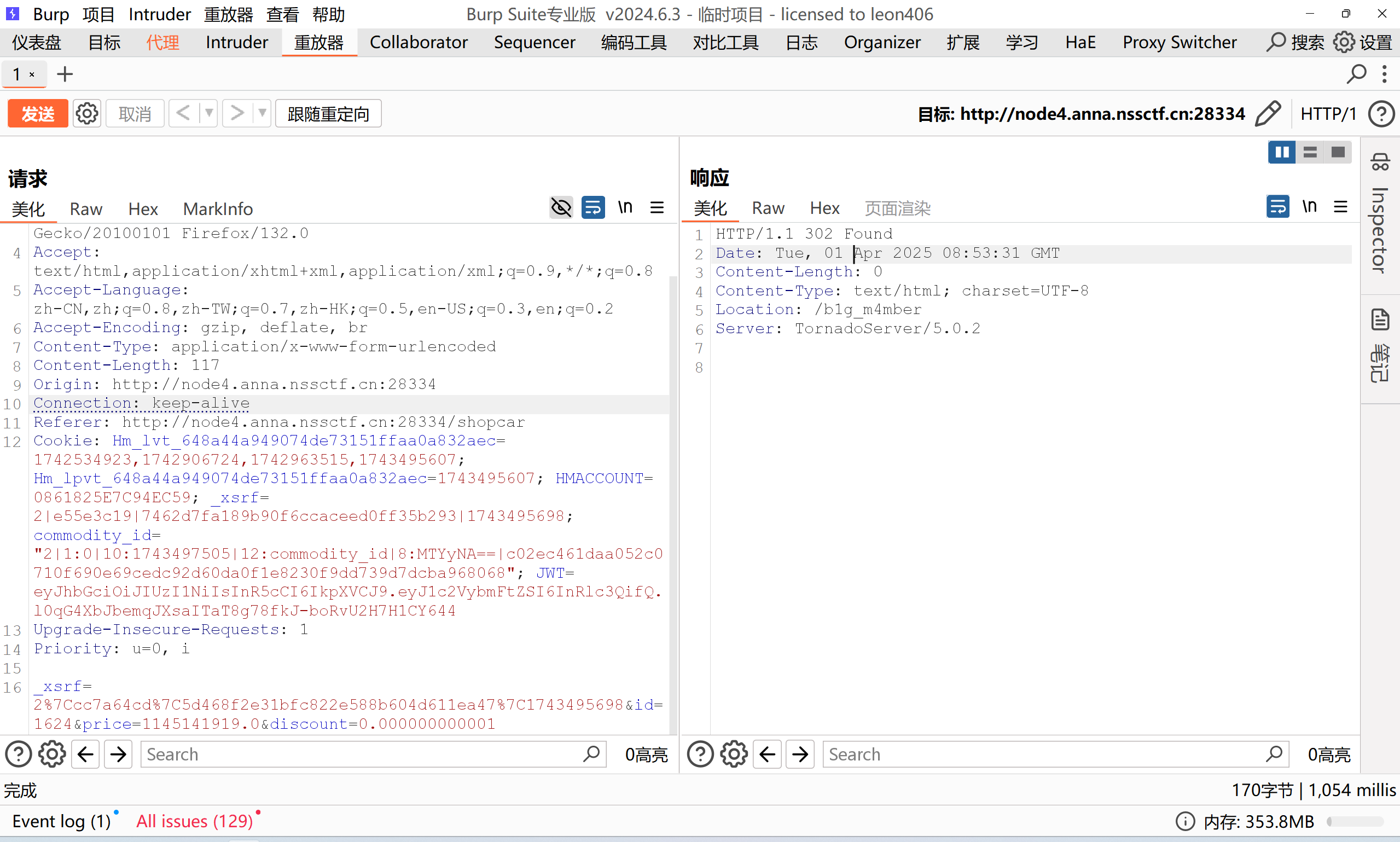Viewport: 1400px width, 842px height.
Task: Click the 跟随重定向 follow redirection button
Action: click(x=328, y=114)
